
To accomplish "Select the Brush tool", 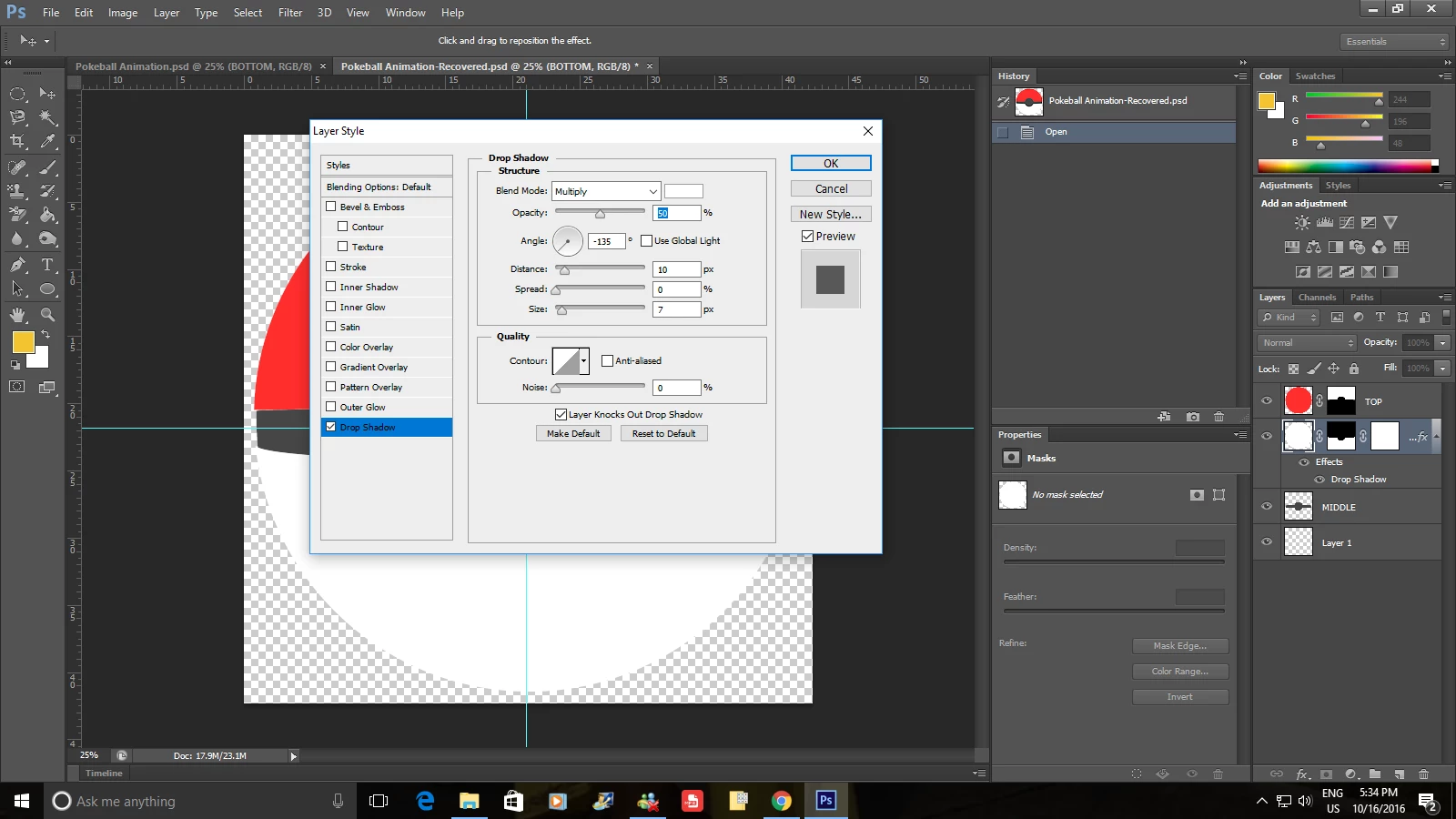I will [47, 167].
